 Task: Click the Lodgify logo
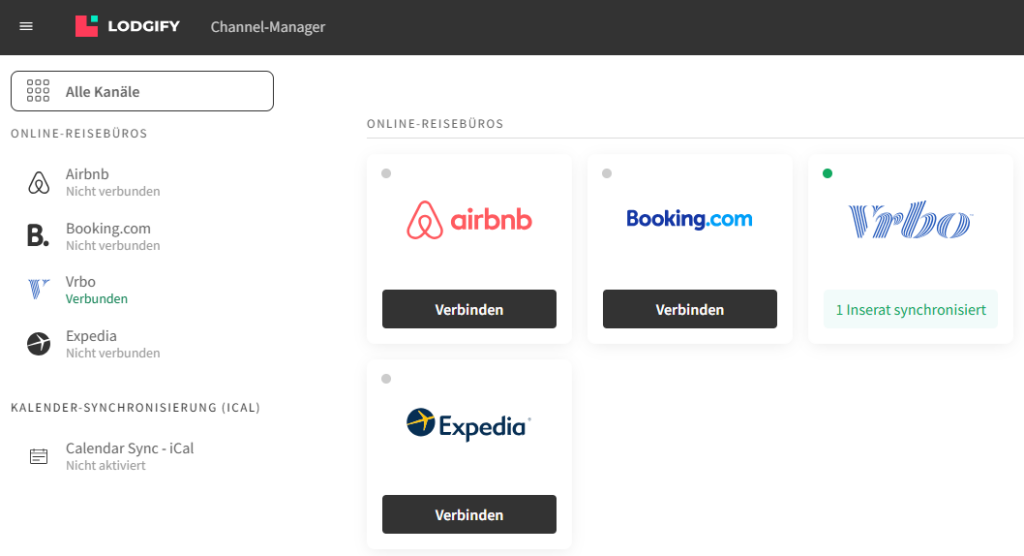[x=127, y=26]
